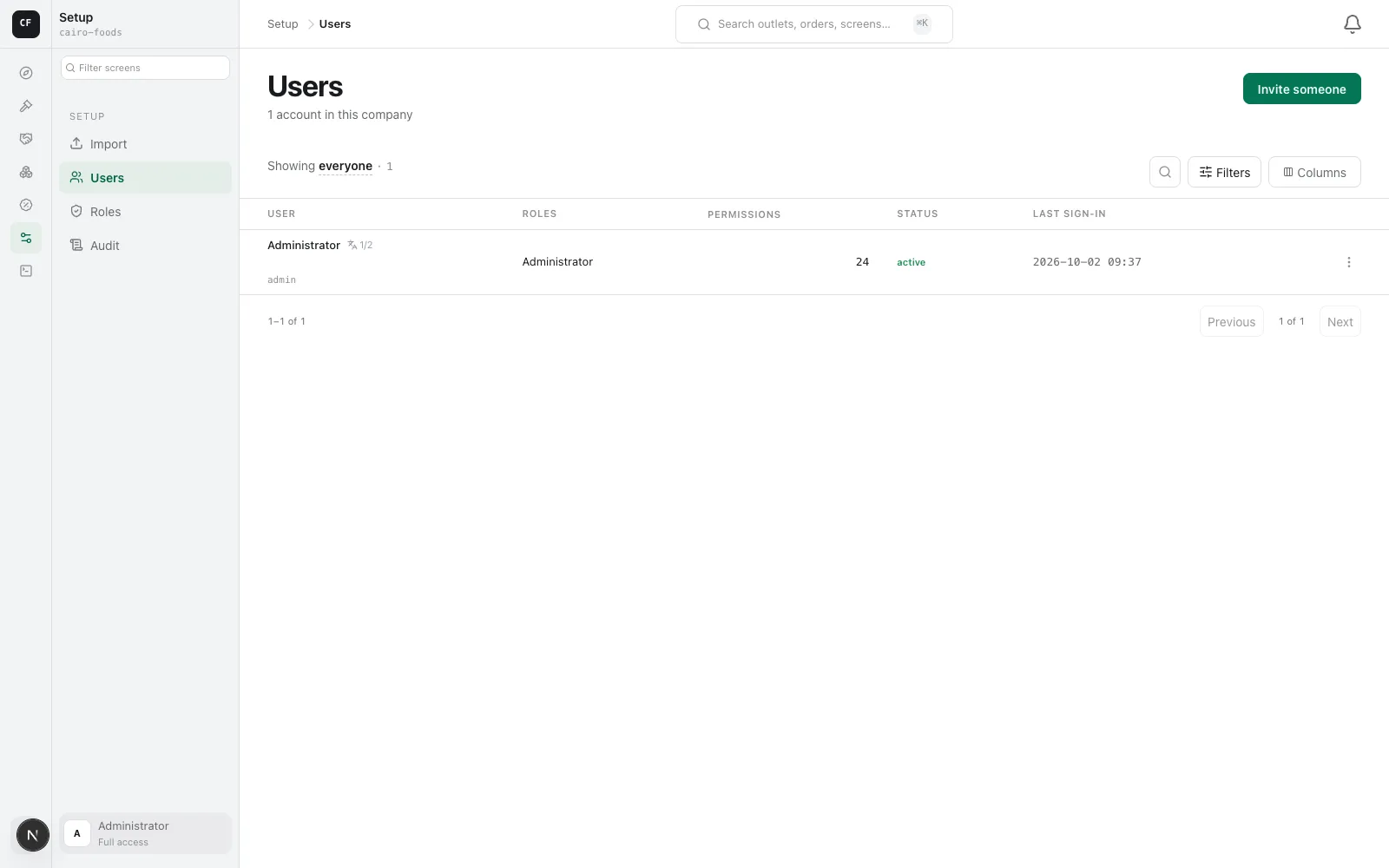This screenshot has width=1389, height=868.
Task: Go to Import screen
Action: (145, 144)
